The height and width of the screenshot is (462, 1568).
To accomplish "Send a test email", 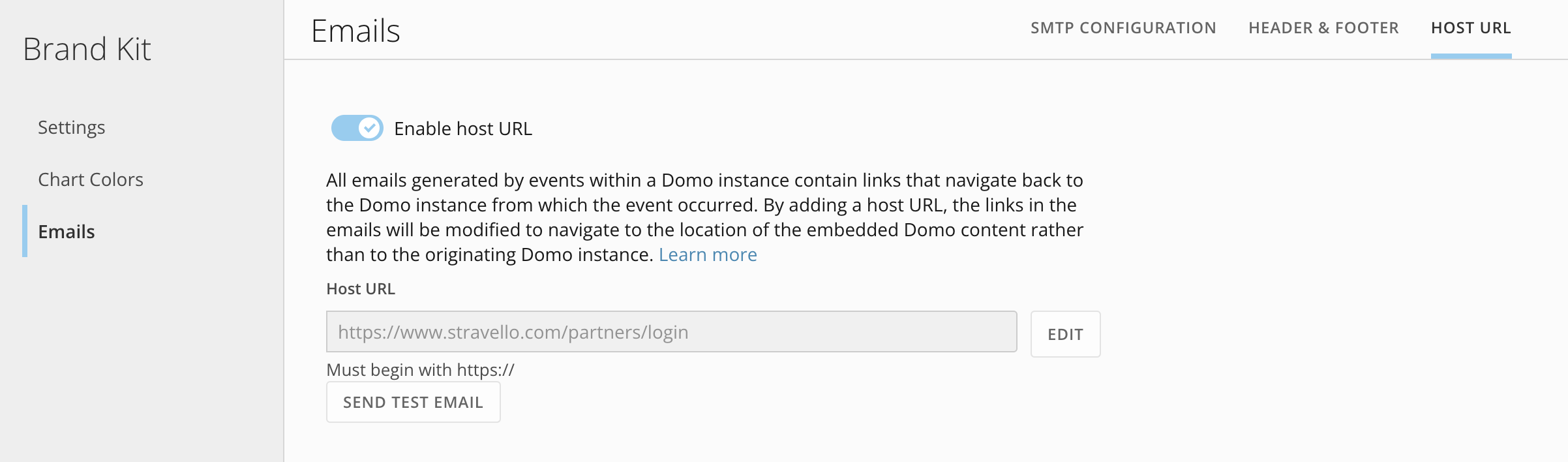I will click(x=413, y=402).
